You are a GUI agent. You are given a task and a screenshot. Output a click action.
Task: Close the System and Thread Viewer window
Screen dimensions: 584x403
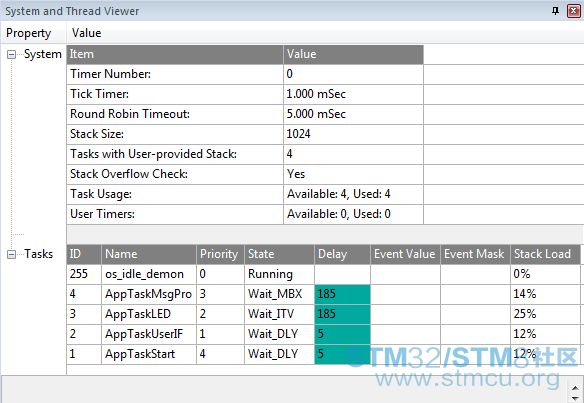coord(574,11)
